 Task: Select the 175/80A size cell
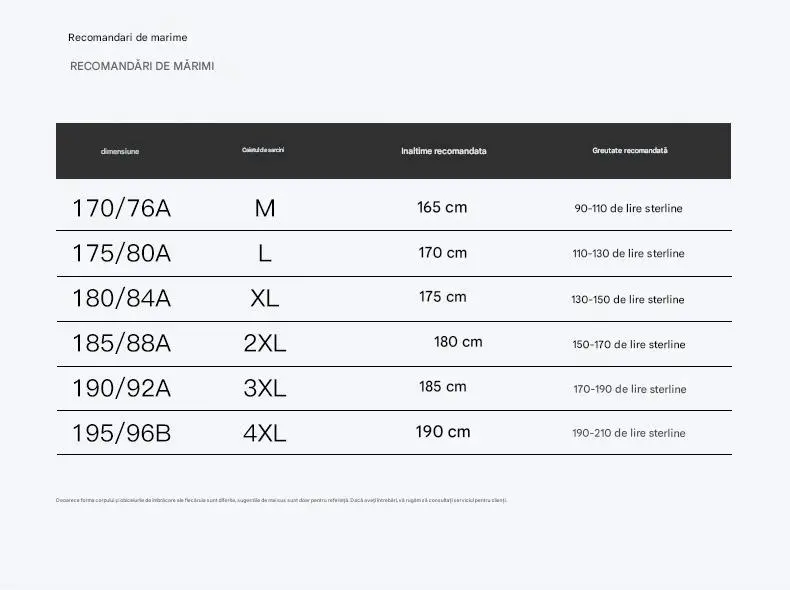pos(121,253)
